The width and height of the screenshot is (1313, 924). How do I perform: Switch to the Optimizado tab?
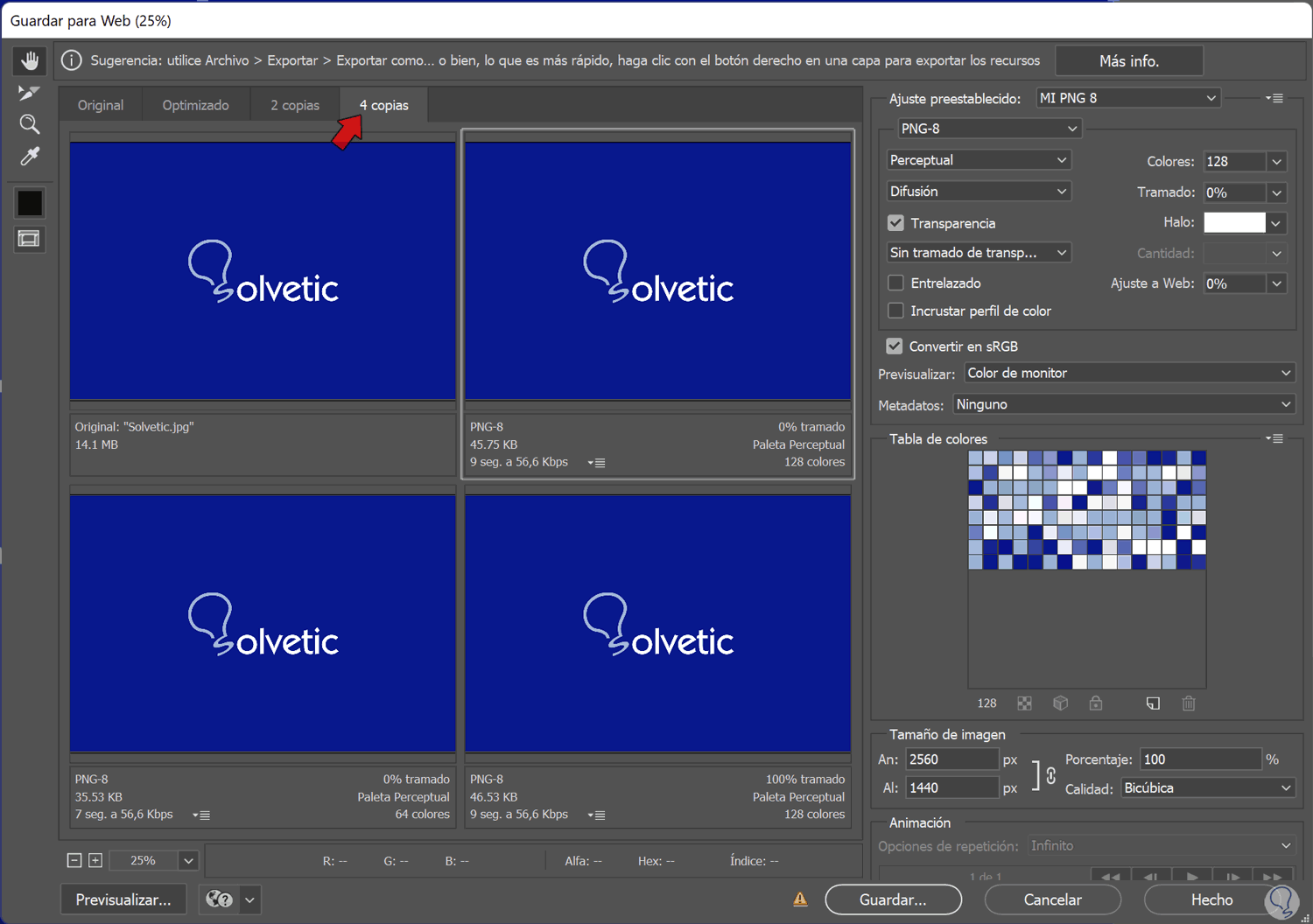coord(196,105)
